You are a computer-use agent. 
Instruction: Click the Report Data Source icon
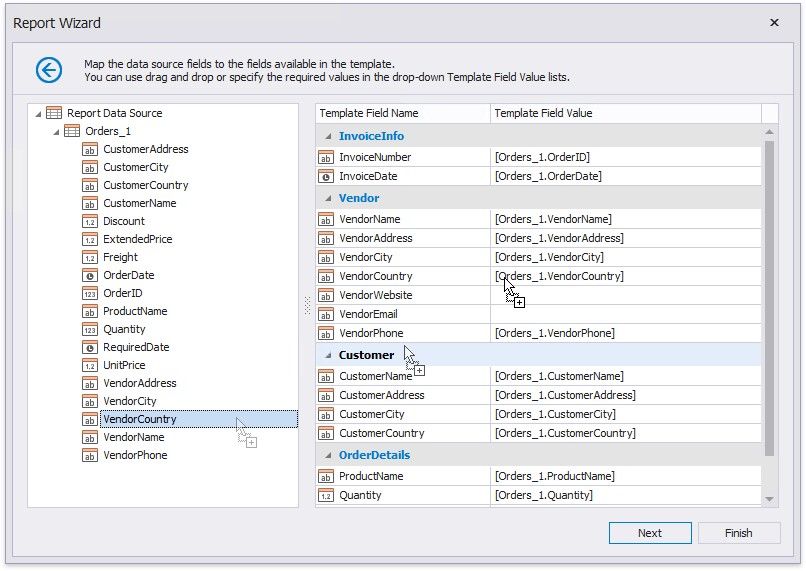[x=54, y=113]
